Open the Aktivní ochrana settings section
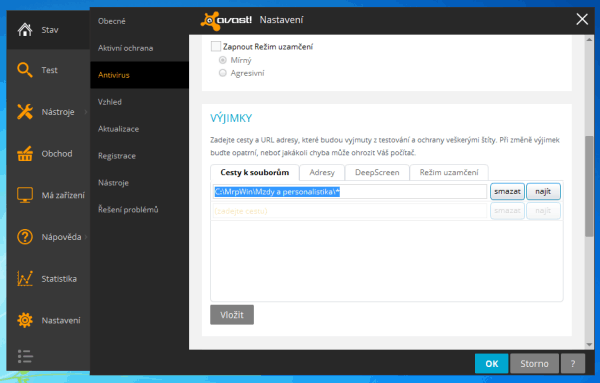Screen dimensions: 600x383 coord(126,48)
